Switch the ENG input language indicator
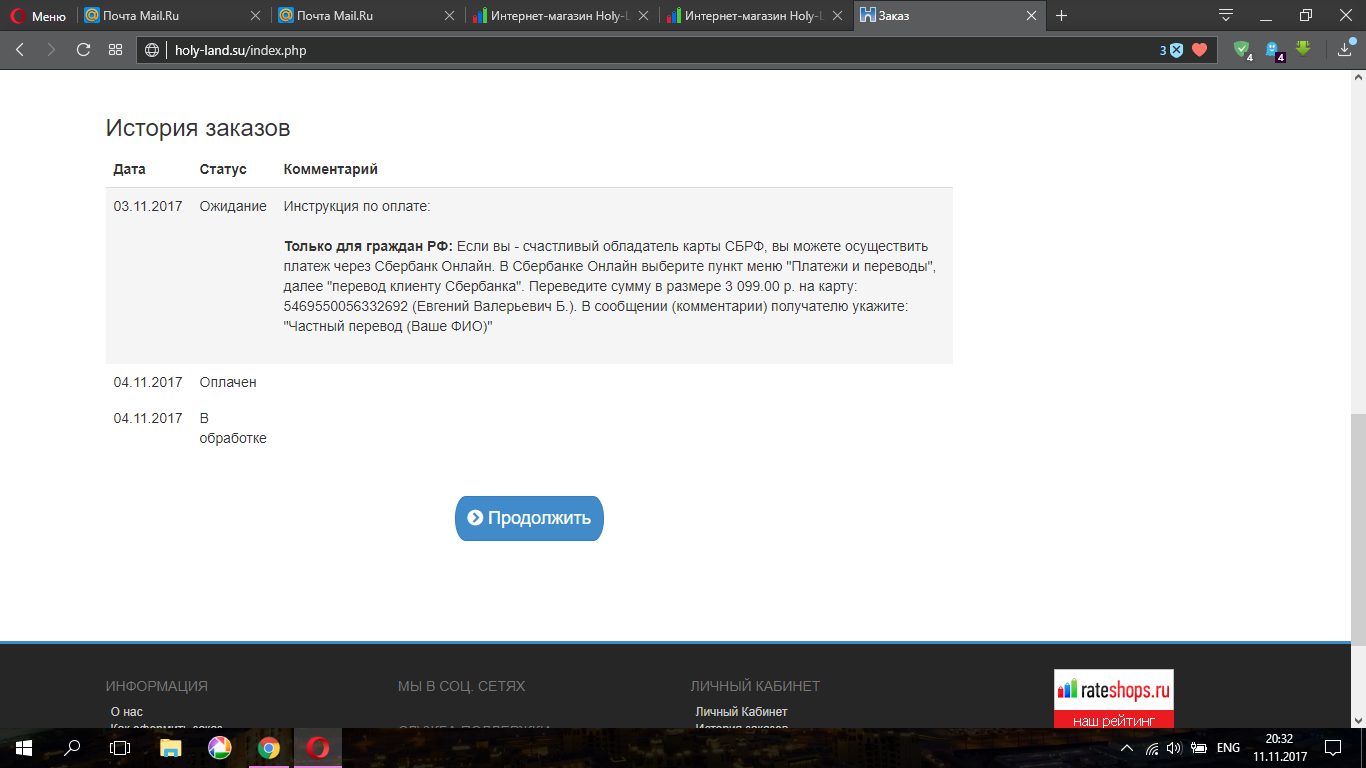Image resolution: width=1366 pixels, height=768 pixels. pos(1228,748)
